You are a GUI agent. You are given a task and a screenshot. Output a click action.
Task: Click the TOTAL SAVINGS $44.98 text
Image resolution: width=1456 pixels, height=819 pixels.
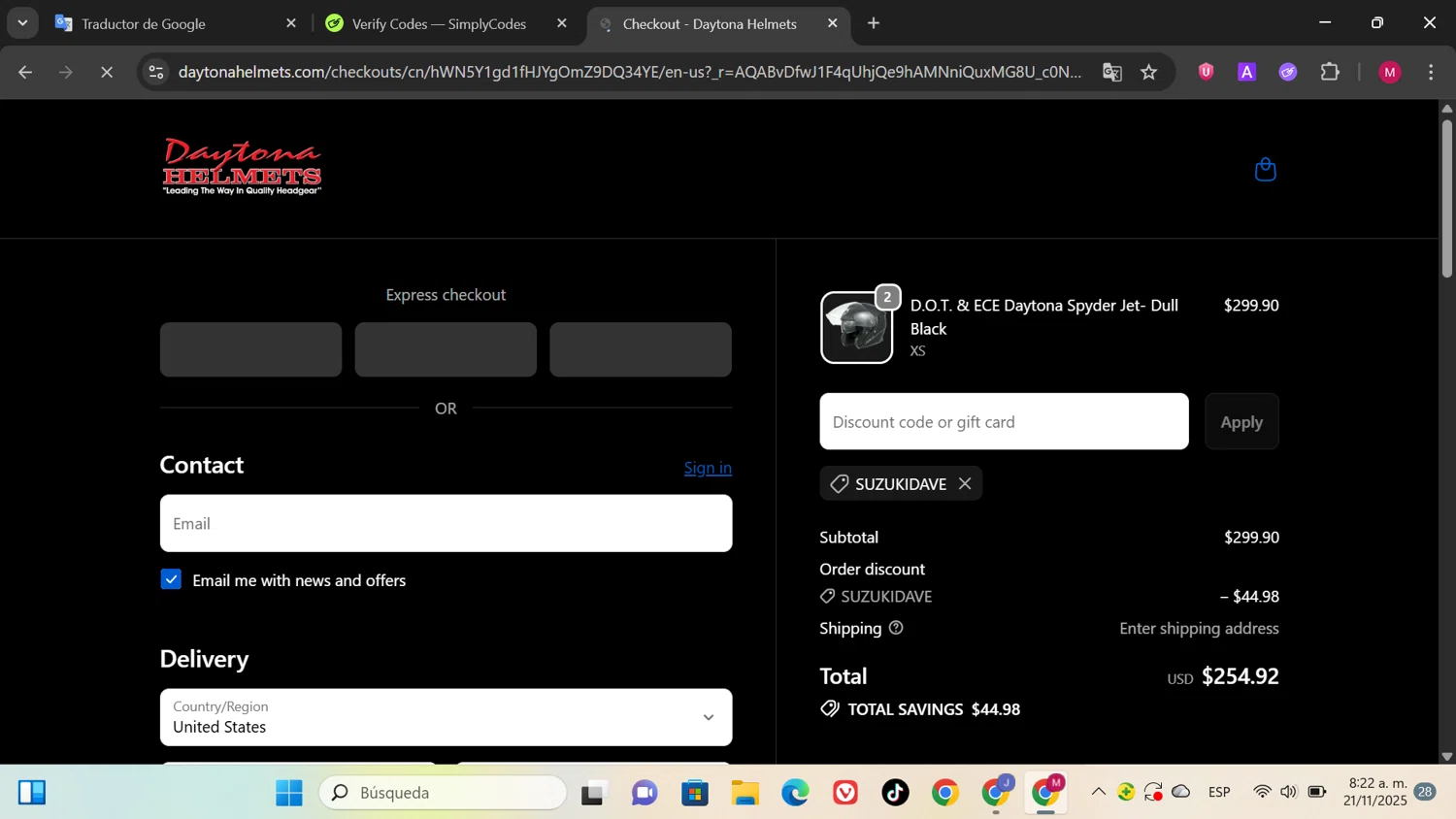click(x=934, y=709)
